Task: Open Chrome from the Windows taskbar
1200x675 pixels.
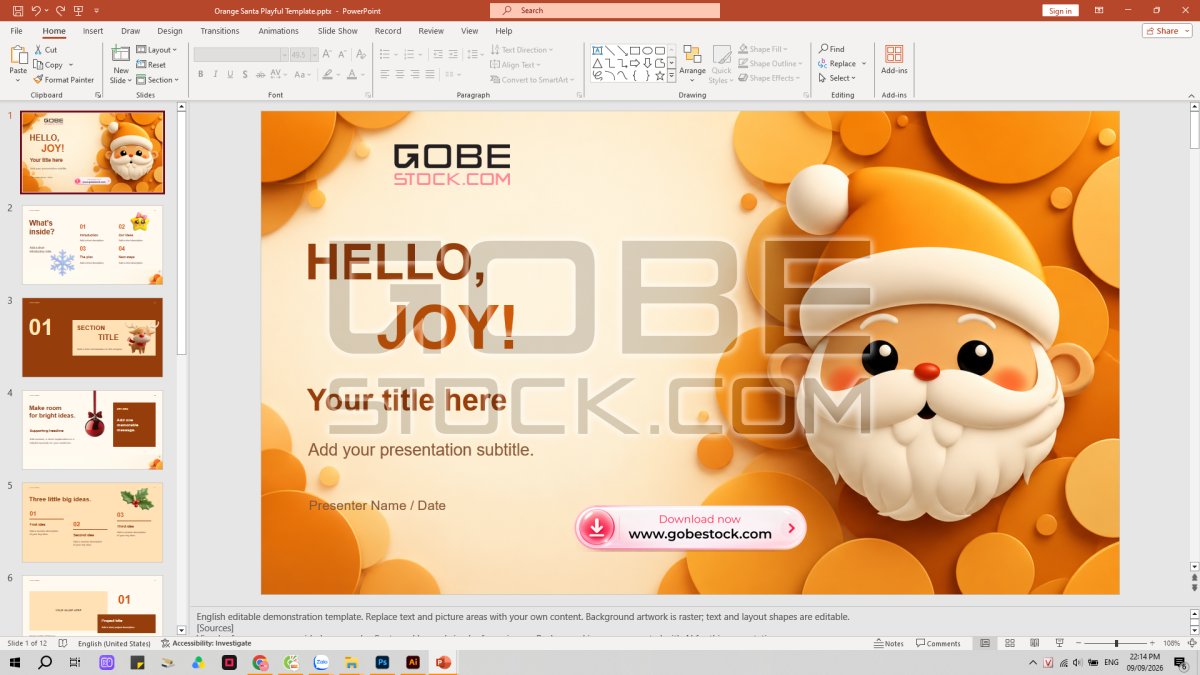Action: (260, 662)
